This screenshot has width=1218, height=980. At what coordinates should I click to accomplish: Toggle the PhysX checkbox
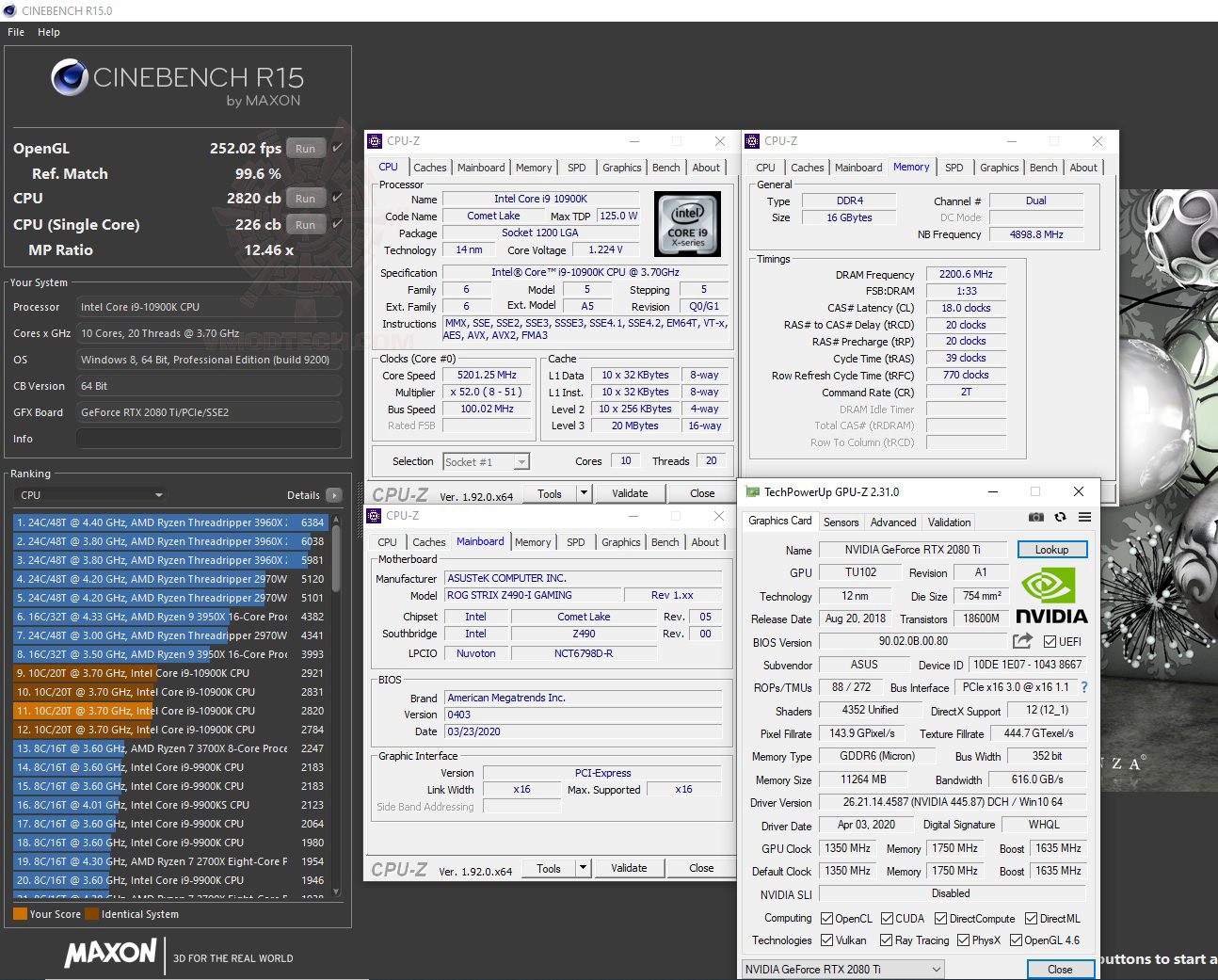[x=963, y=940]
